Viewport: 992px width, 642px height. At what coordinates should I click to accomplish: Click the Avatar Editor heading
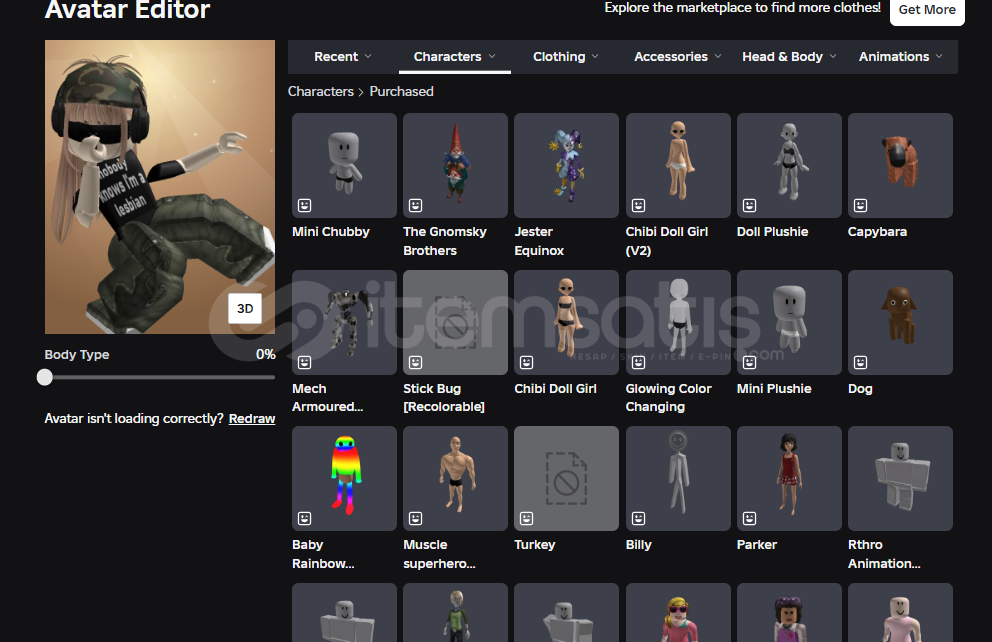127,9
